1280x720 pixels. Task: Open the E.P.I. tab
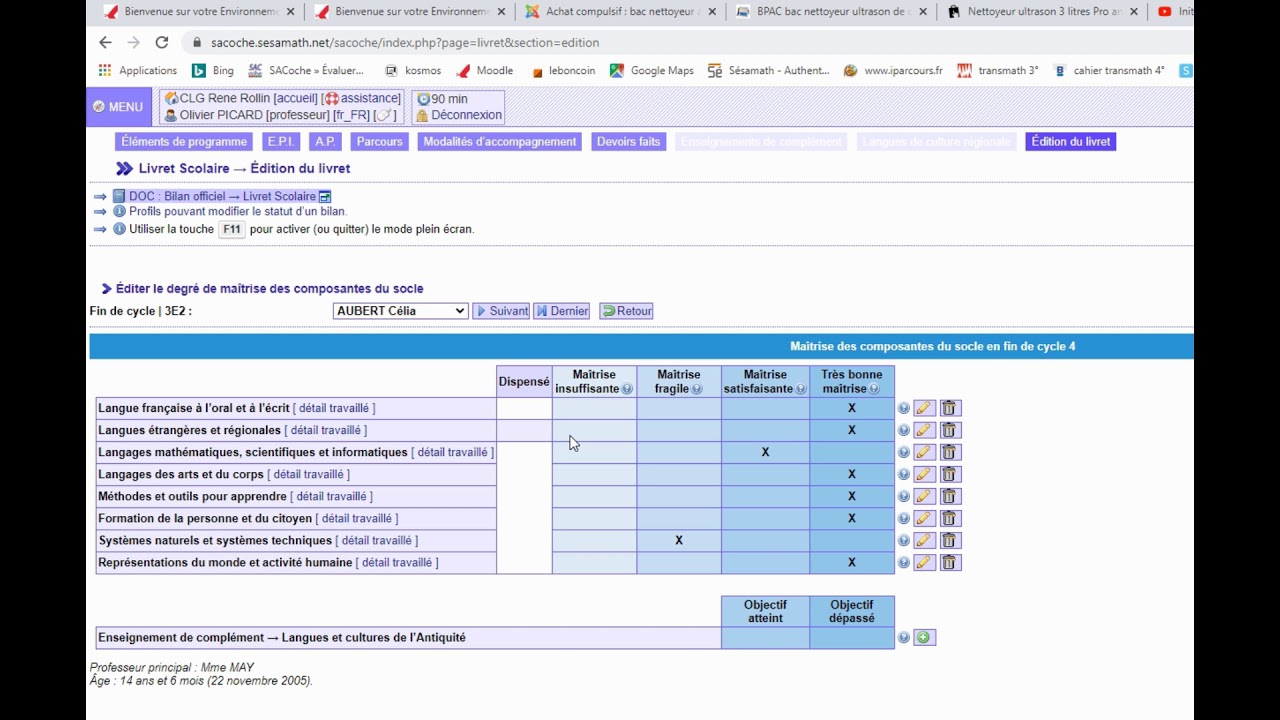pos(281,142)
